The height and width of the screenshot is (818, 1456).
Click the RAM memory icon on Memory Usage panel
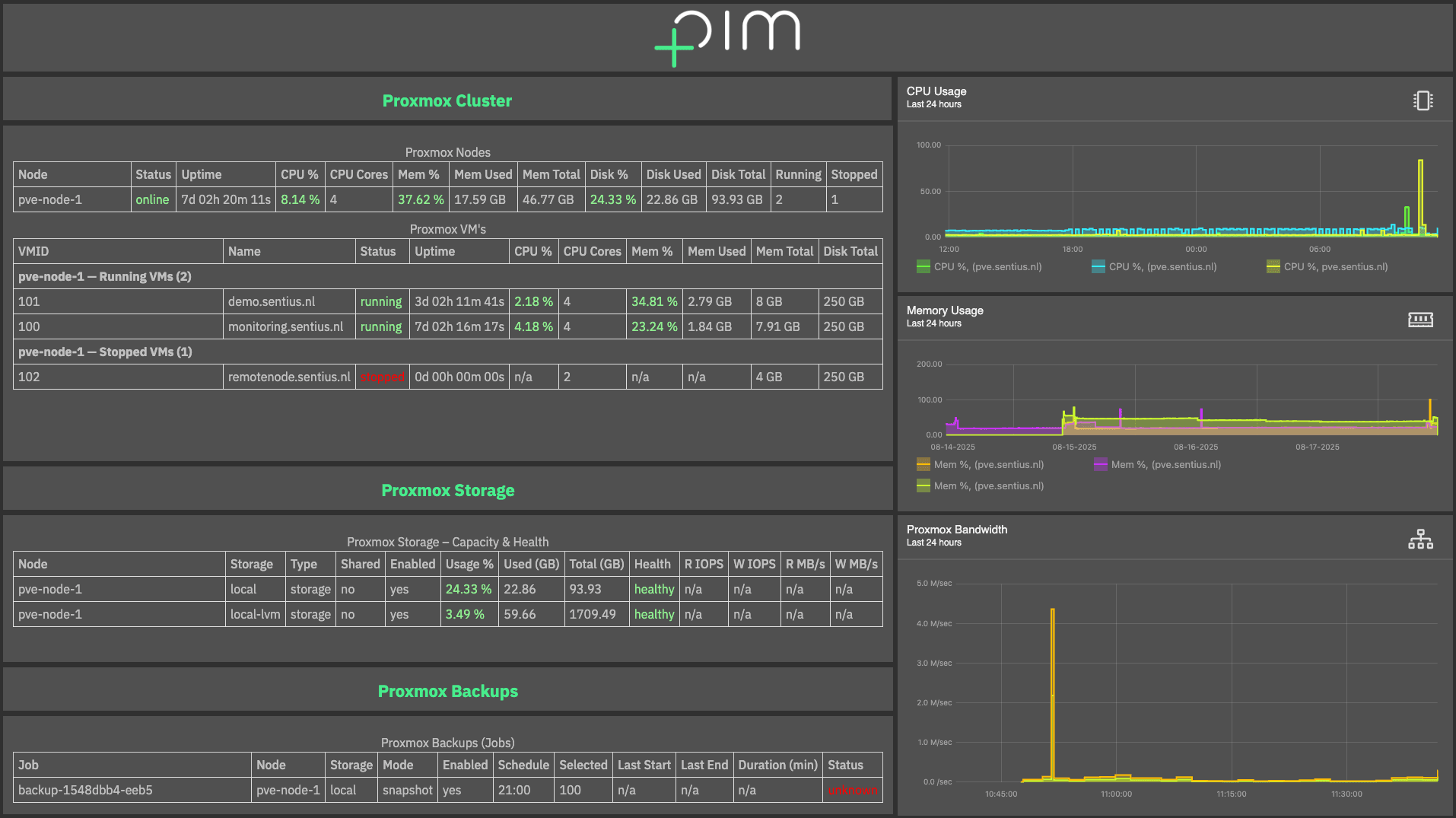pyautogui.click(x=1423, y=320)
